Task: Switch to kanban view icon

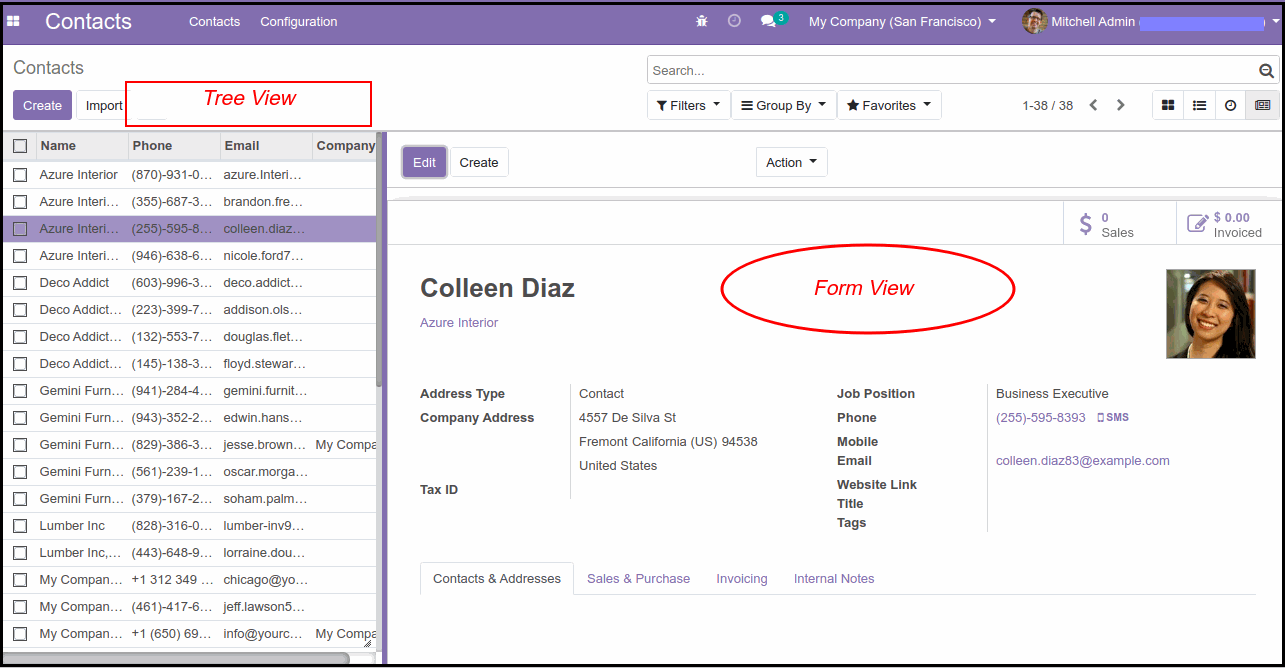Action: click(1168, 105)
